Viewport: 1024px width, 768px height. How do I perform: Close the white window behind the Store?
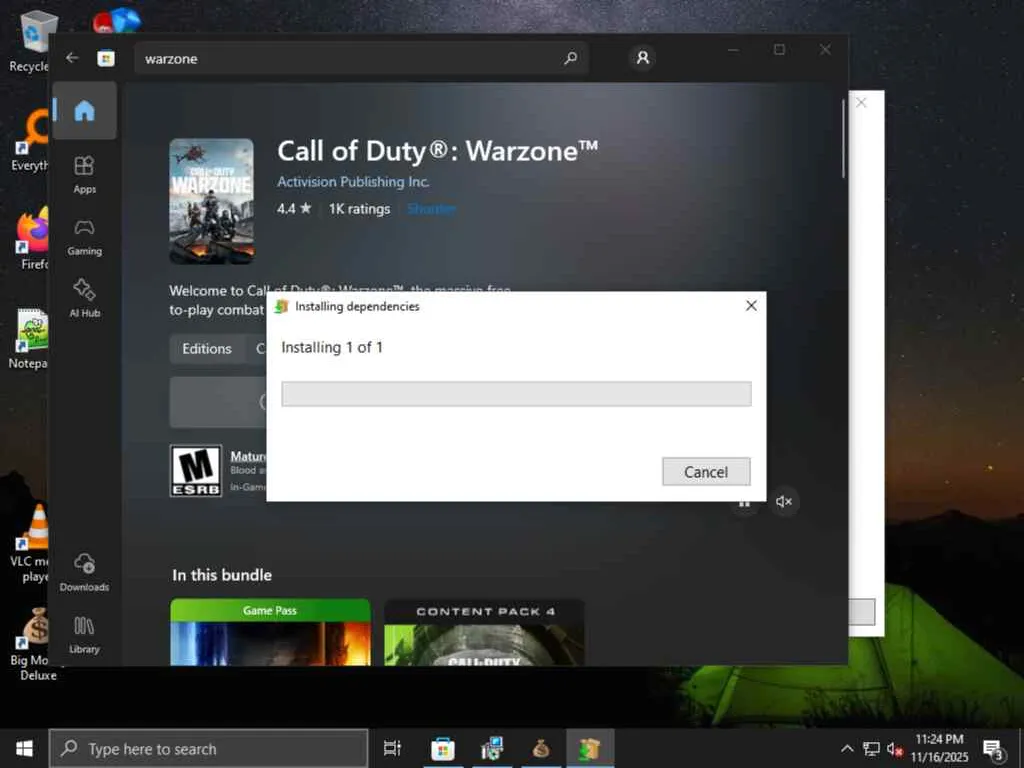(861, 103)
